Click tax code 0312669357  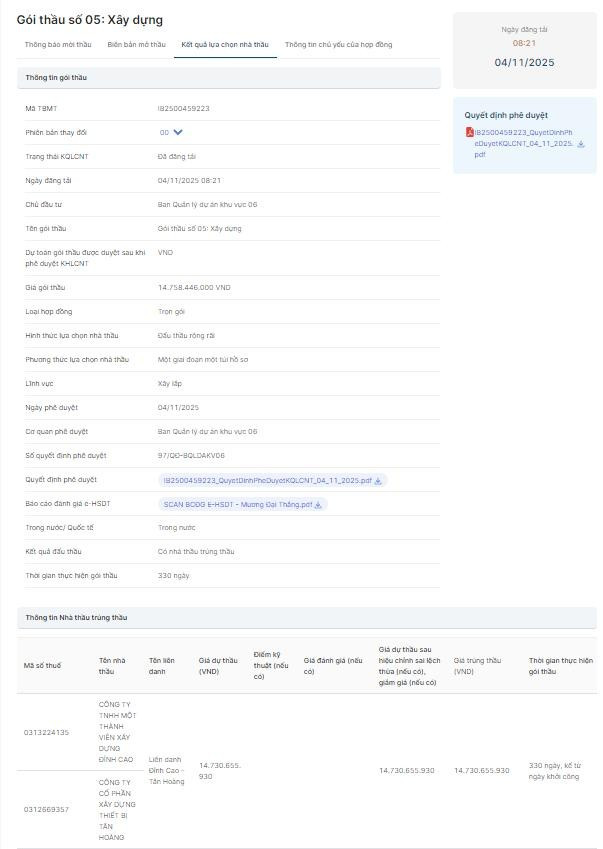coord(46,809)
